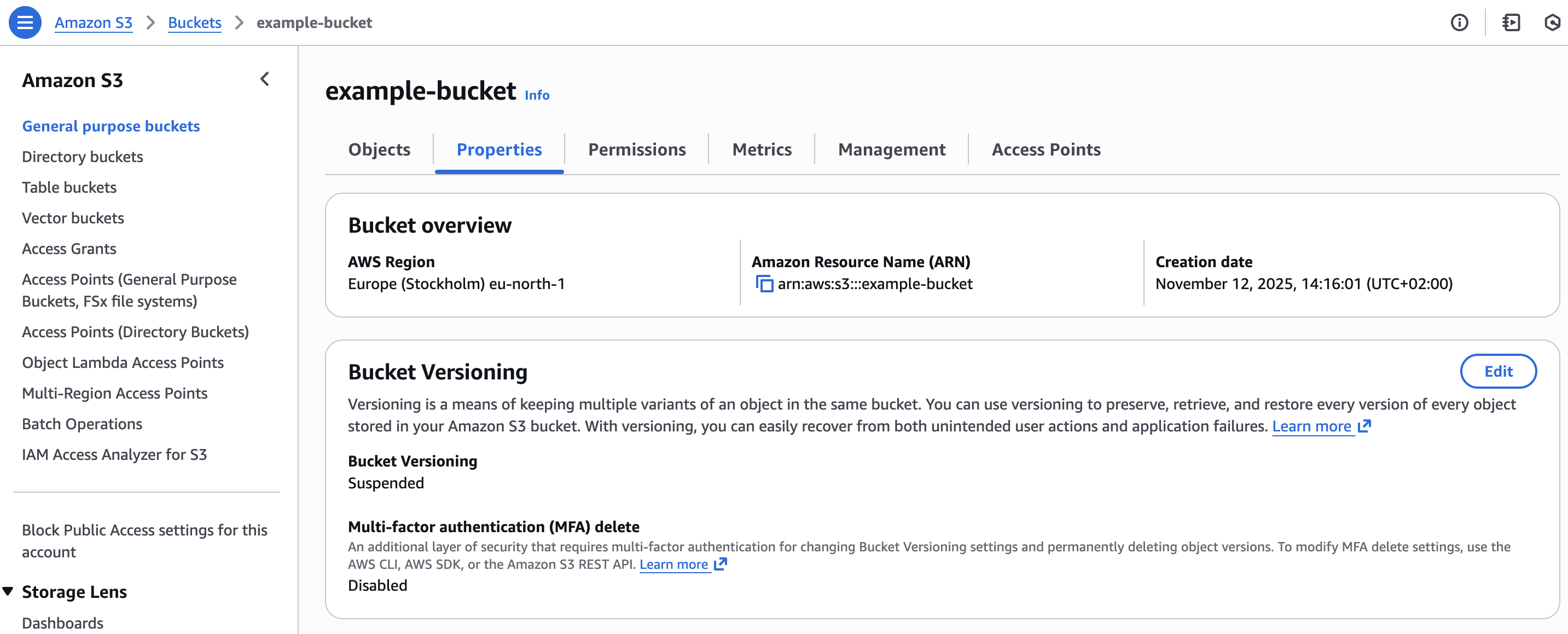Open the hamburger navigation menu

pyautogui.click(x=25, y=22)
